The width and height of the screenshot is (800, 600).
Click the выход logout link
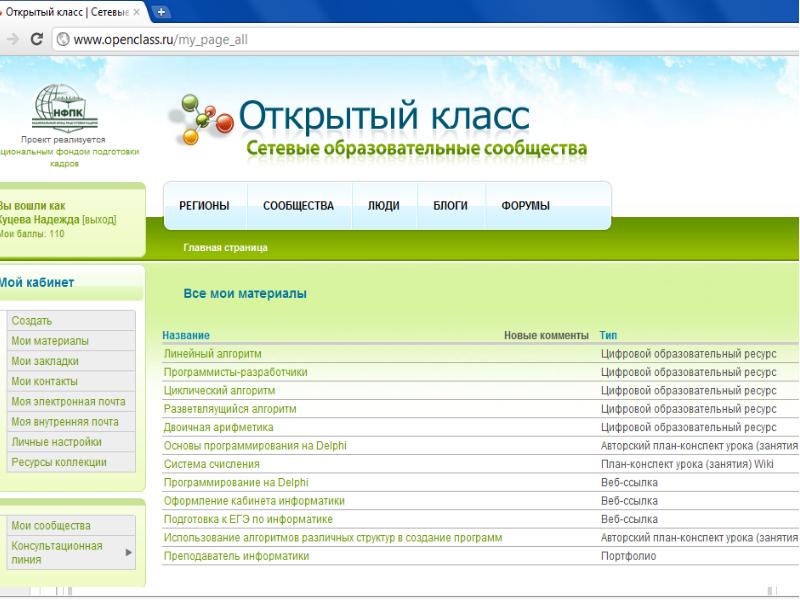pos(99,220)
